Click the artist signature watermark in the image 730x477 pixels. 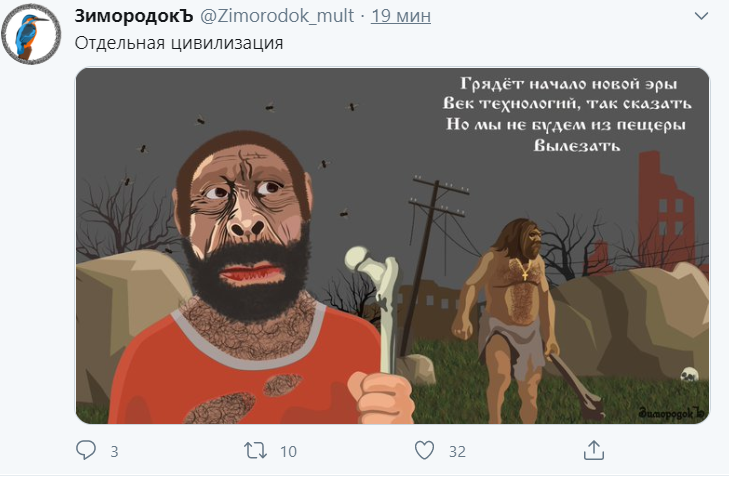point(670,411)
